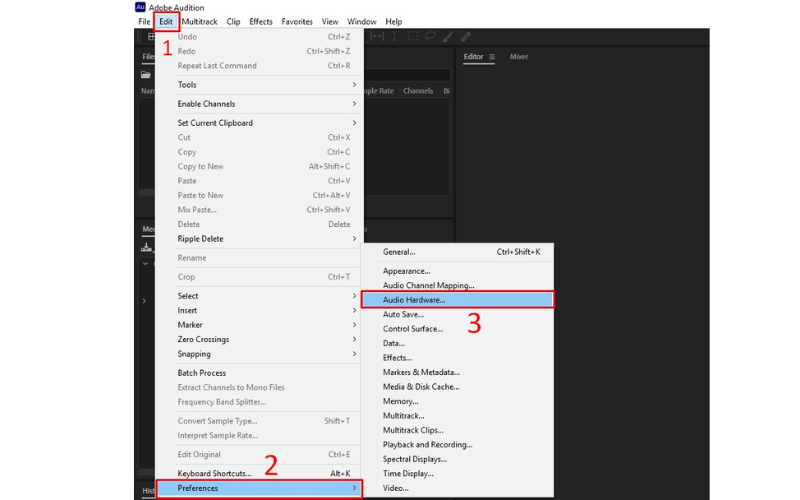Screen dimensions: 800x500
Task: Select the Time Selection tool in toolbar
Action: [x=394, y=36]
